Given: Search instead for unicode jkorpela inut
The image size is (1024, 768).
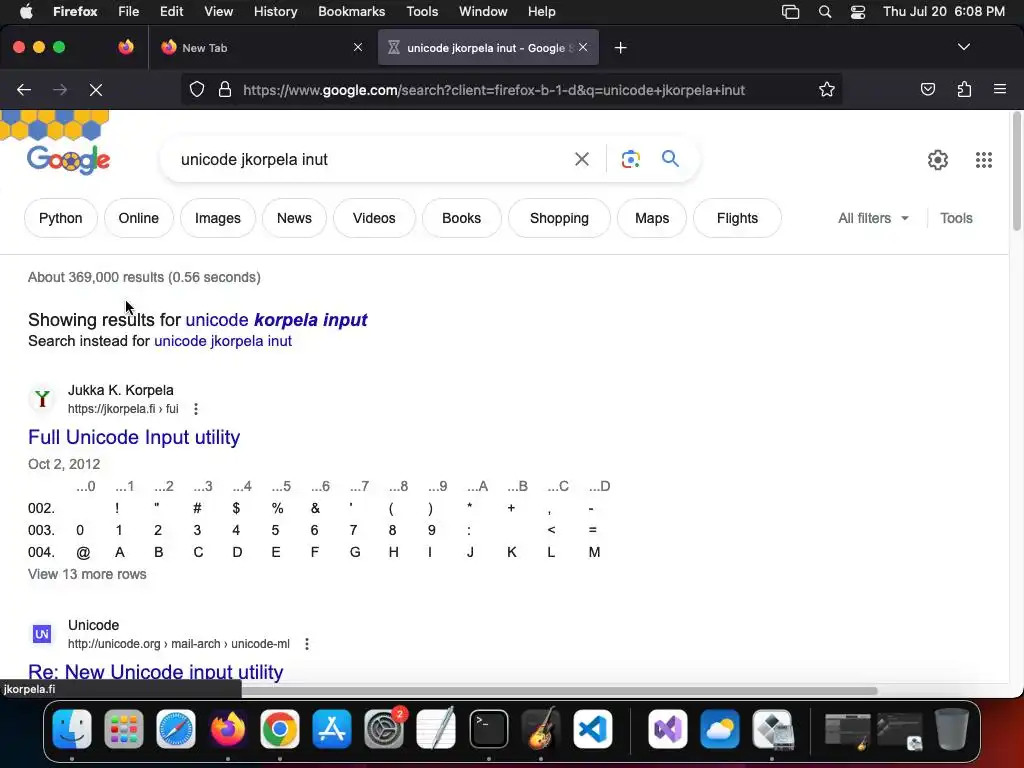Looking at the screenshot, I should pos(223,341).
